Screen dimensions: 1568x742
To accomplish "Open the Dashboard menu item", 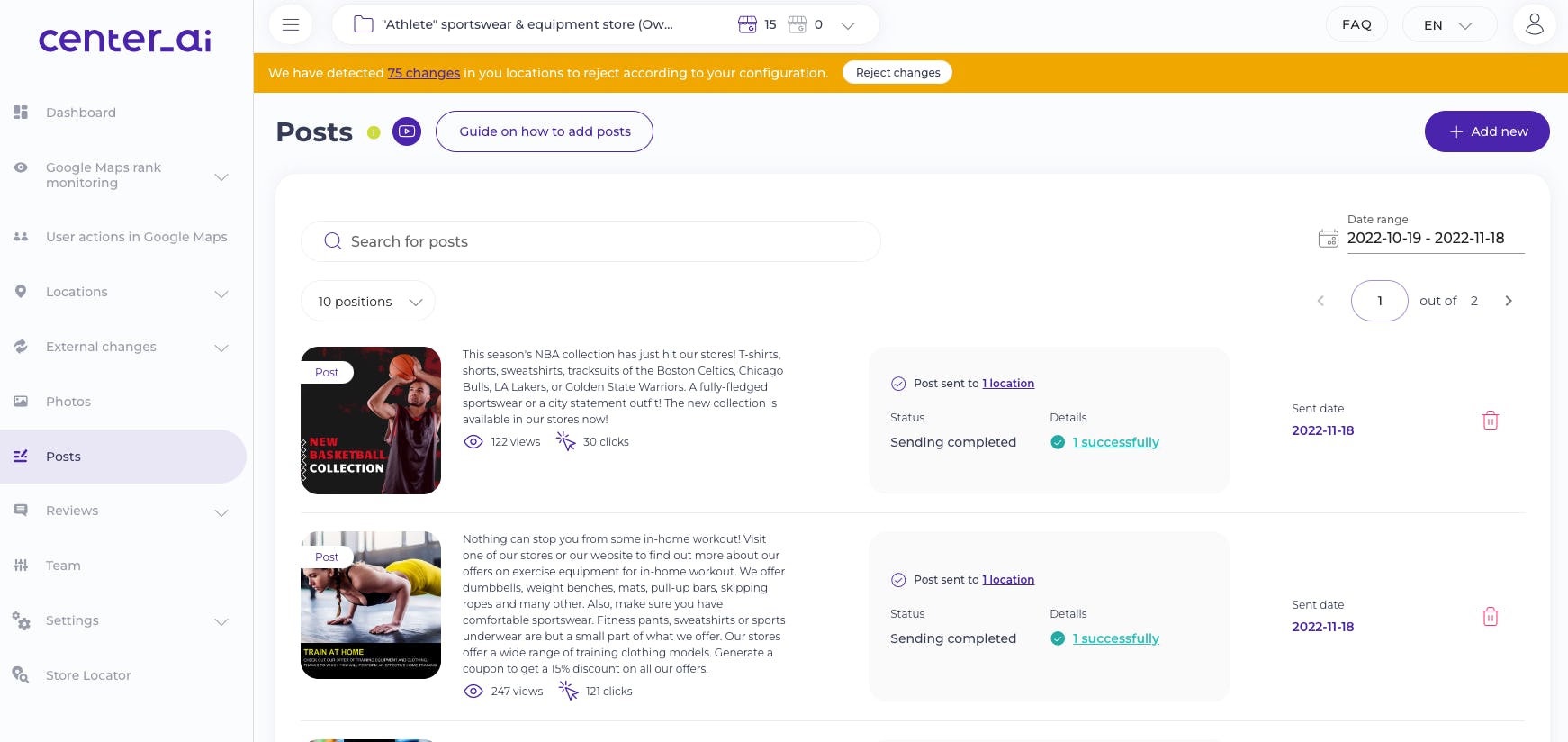I will coord(81,113).
